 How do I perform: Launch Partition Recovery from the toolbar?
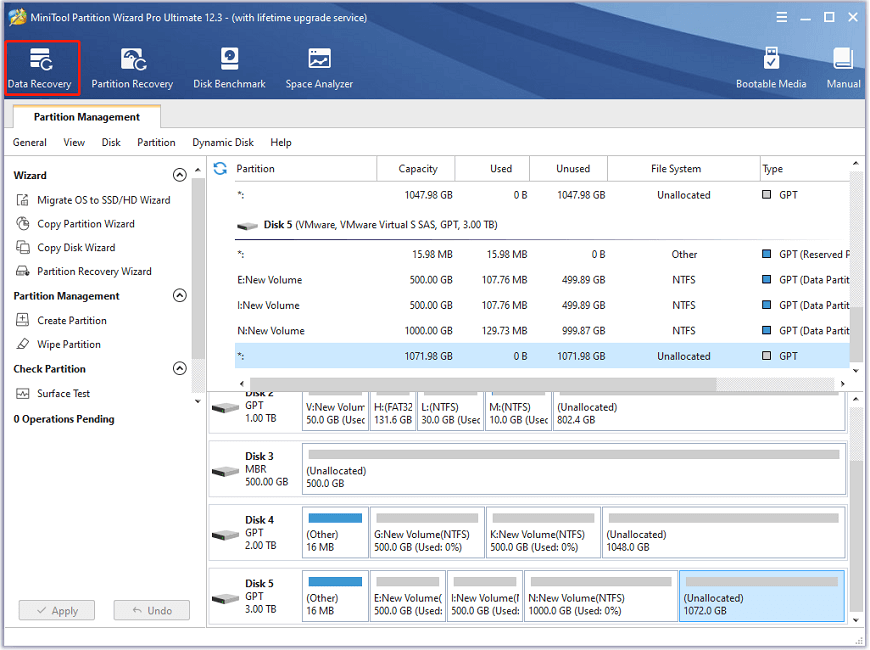pos(132,68)
